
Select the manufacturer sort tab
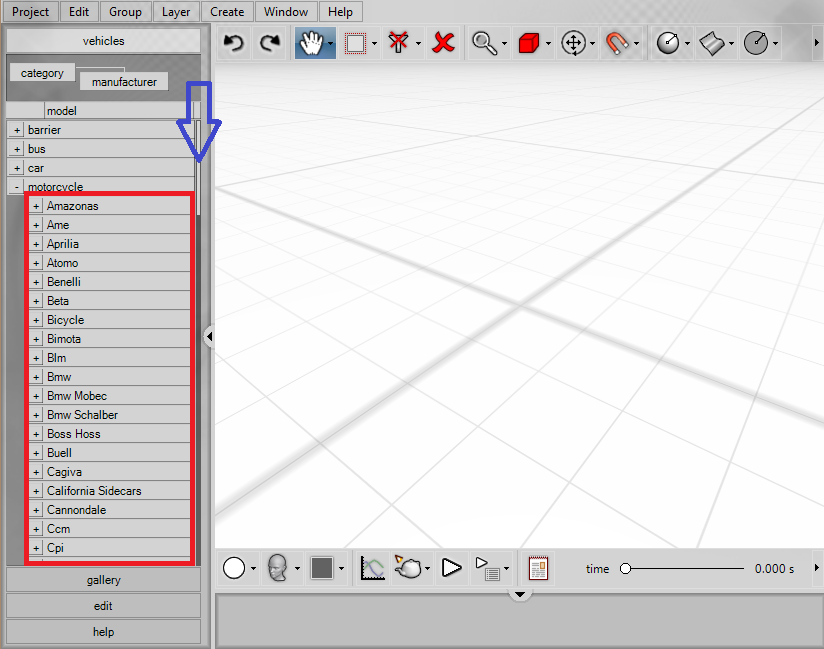[x=124, y=82]
